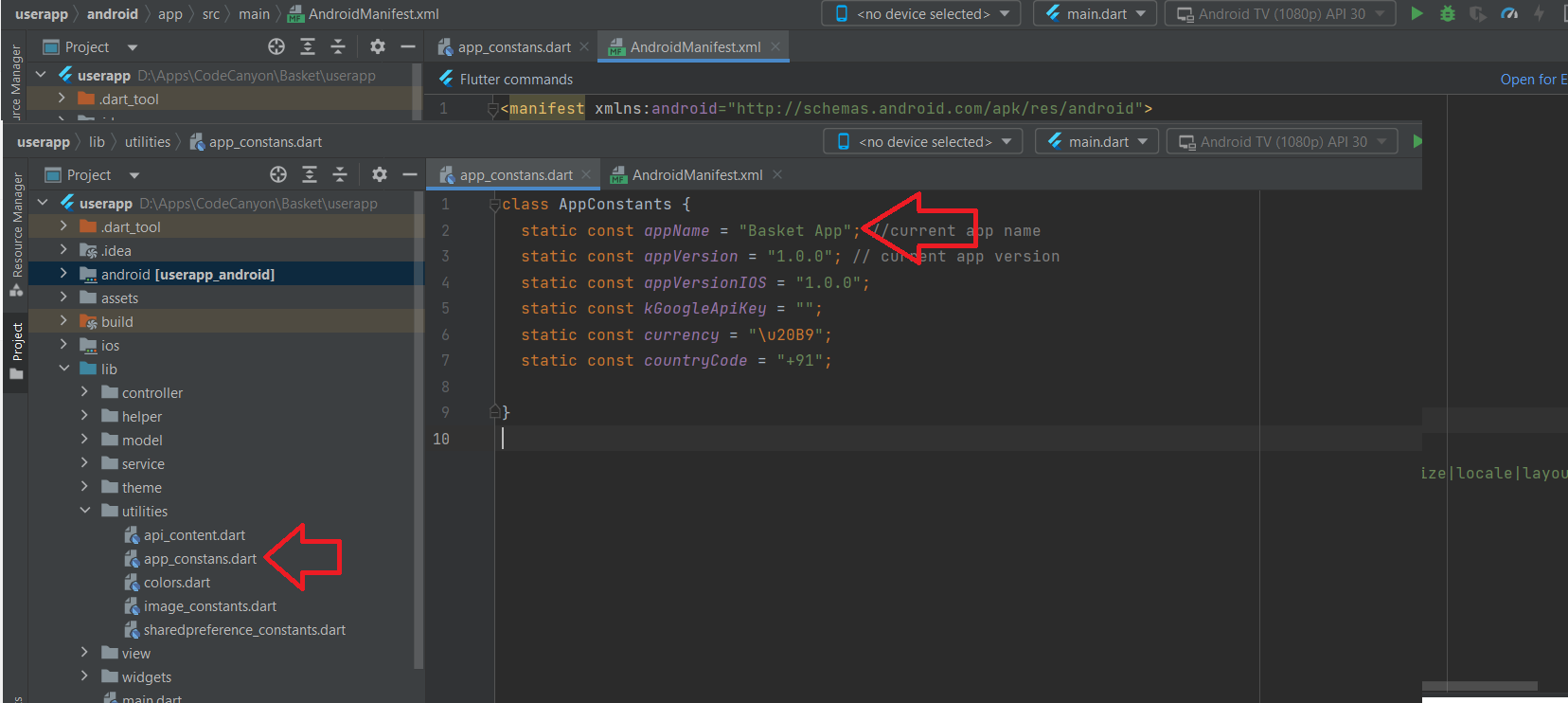Open gear settings in front Project panel
Image resolution: width=1568 pixels, height=703 pixels.
pyautogui.click(x=380, y=174)
